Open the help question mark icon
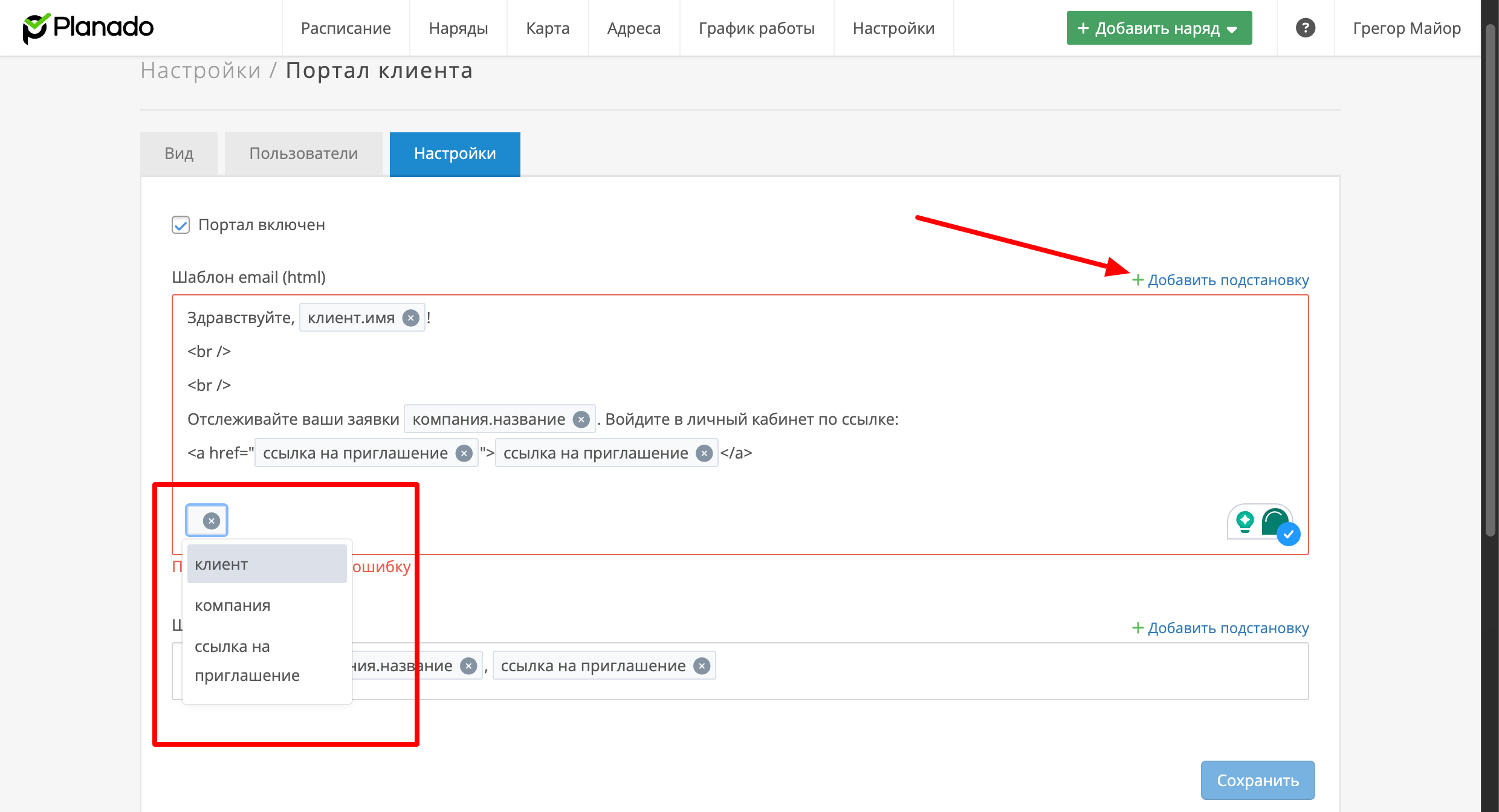Viewport: 1499px width, 812px height. click(1305, 28)
